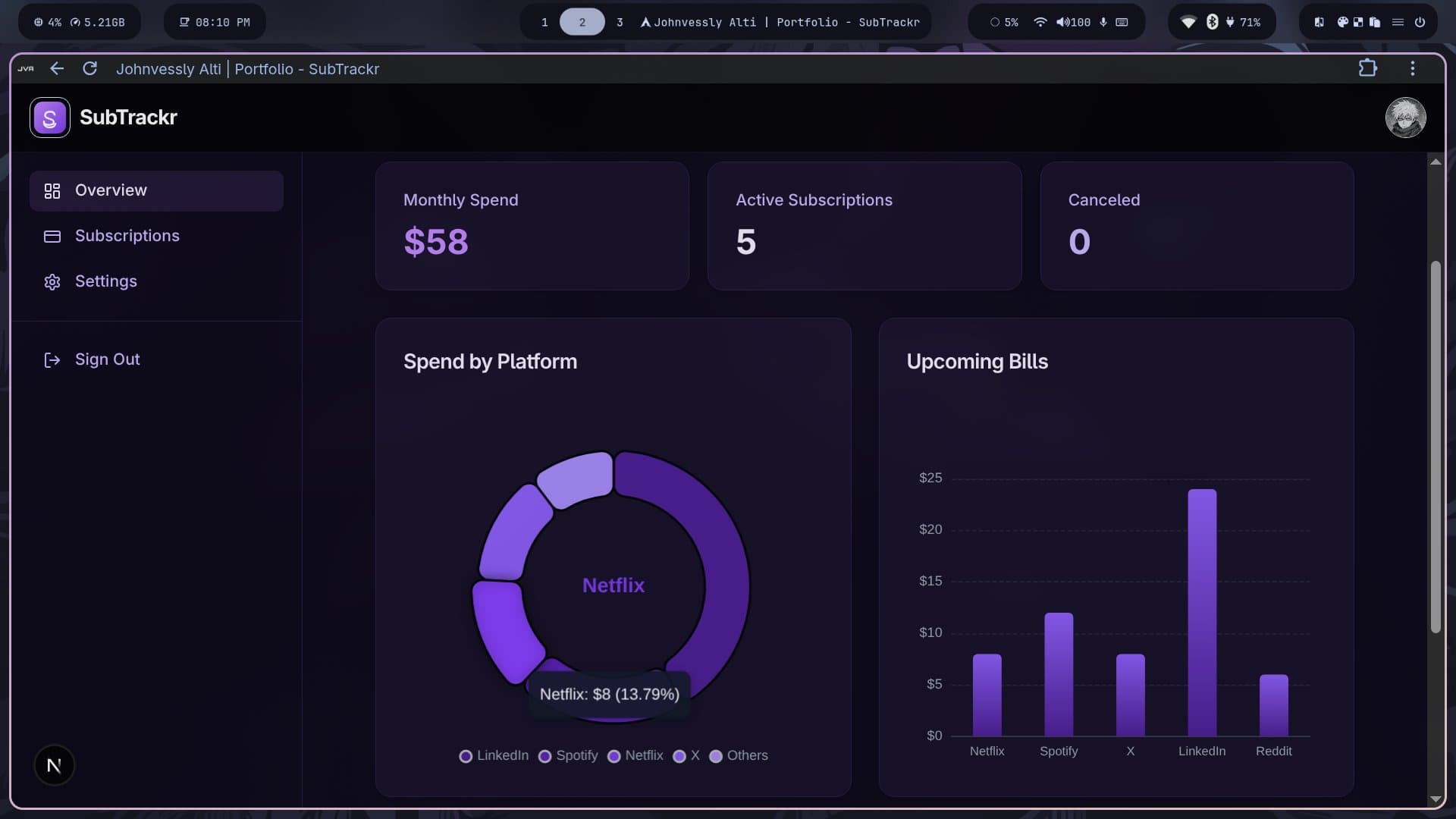The width and height of the screenshot is (1456, 819).
Task: Open the Subscriptions section
Action: pos(127,236)
